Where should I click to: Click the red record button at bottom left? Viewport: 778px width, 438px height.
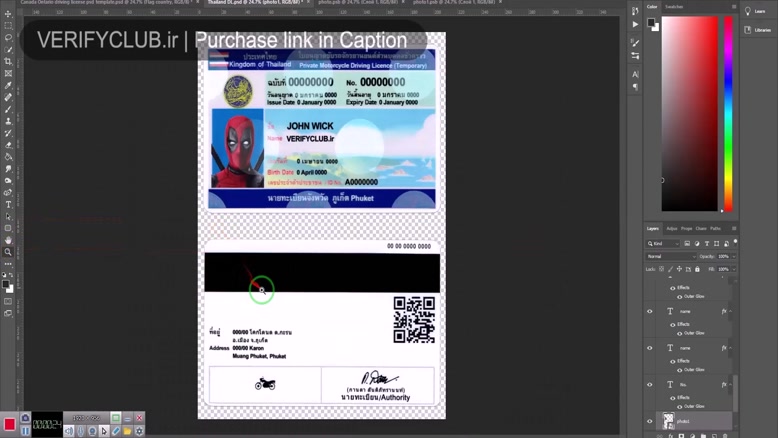click(x=10, y=424)
